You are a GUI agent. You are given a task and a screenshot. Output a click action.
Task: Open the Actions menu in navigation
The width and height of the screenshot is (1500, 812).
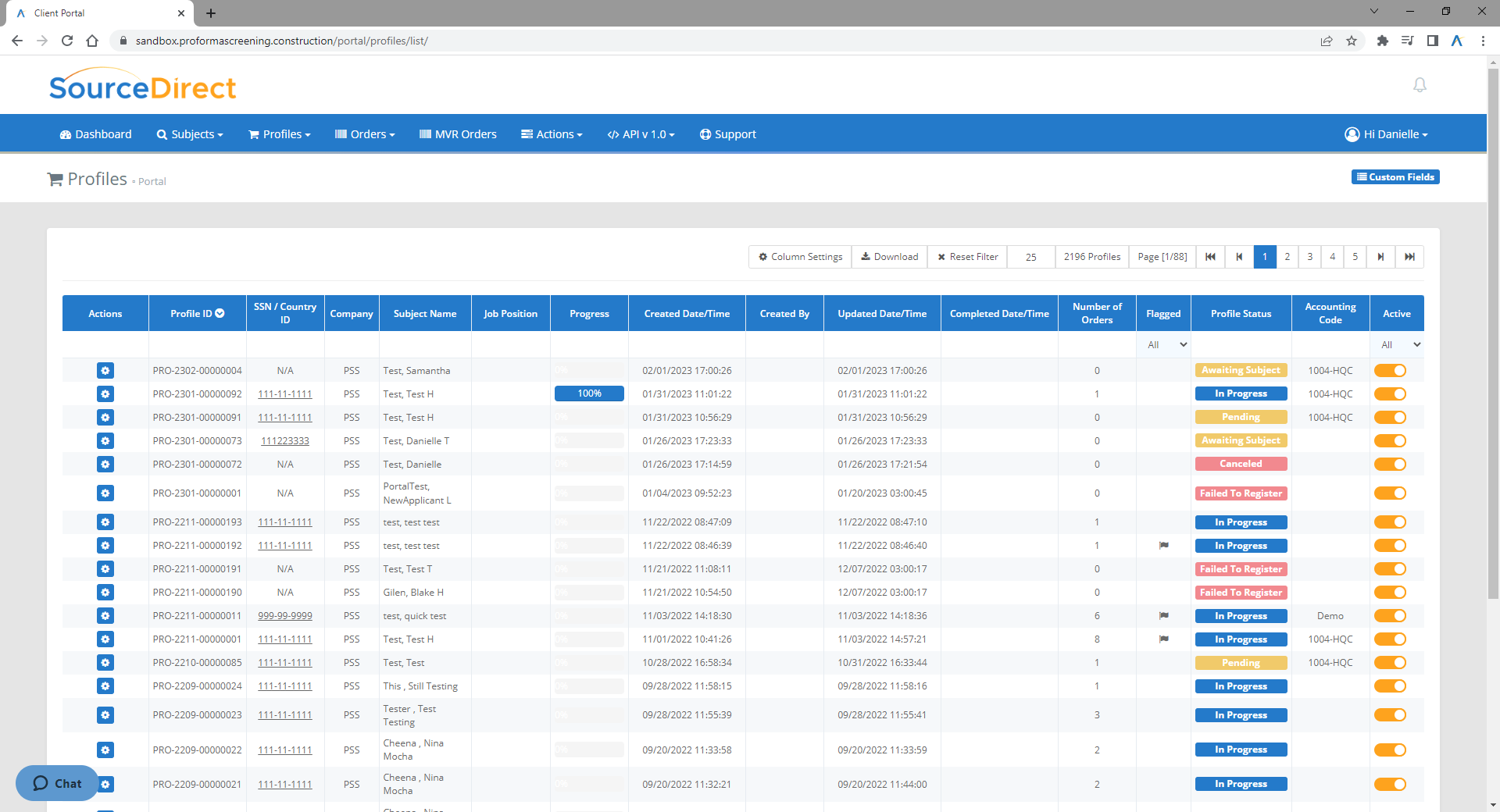click(x=552, y=134)
